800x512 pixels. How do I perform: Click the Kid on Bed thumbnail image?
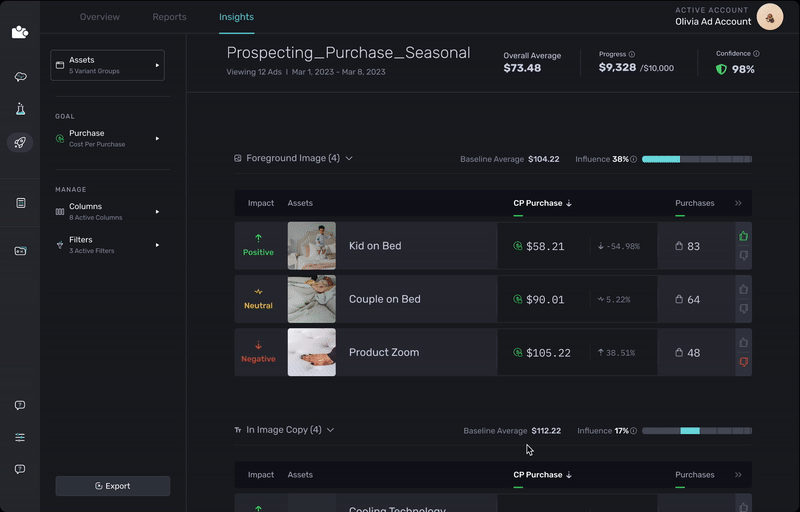[312, 246]
